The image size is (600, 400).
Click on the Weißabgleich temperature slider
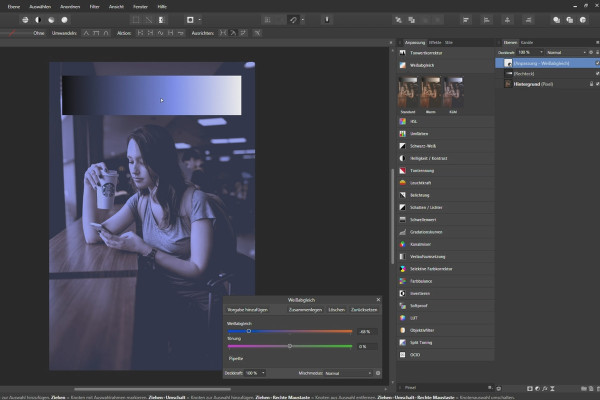[x=290, y=331]
